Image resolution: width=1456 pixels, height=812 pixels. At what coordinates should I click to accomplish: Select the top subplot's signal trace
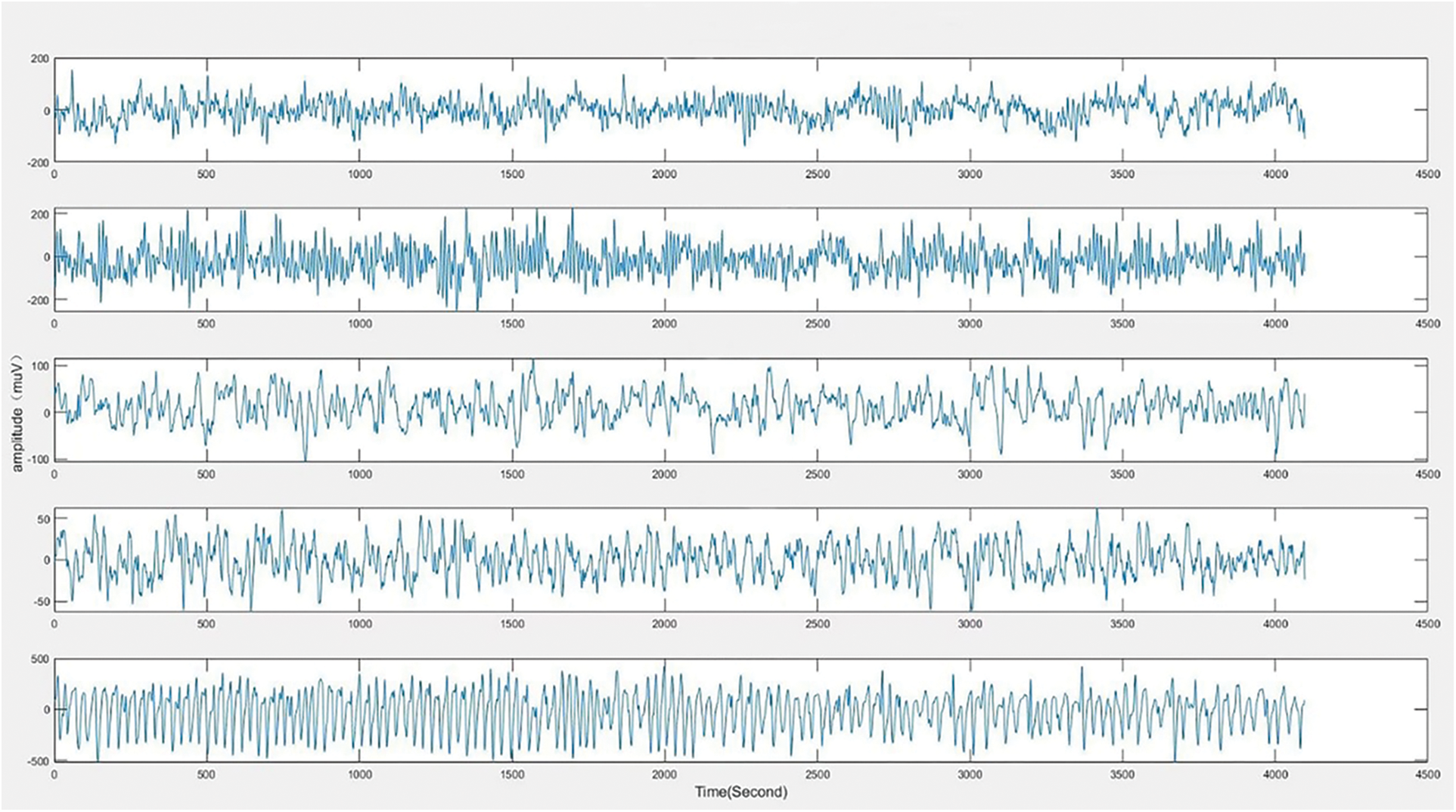[681, 110]
